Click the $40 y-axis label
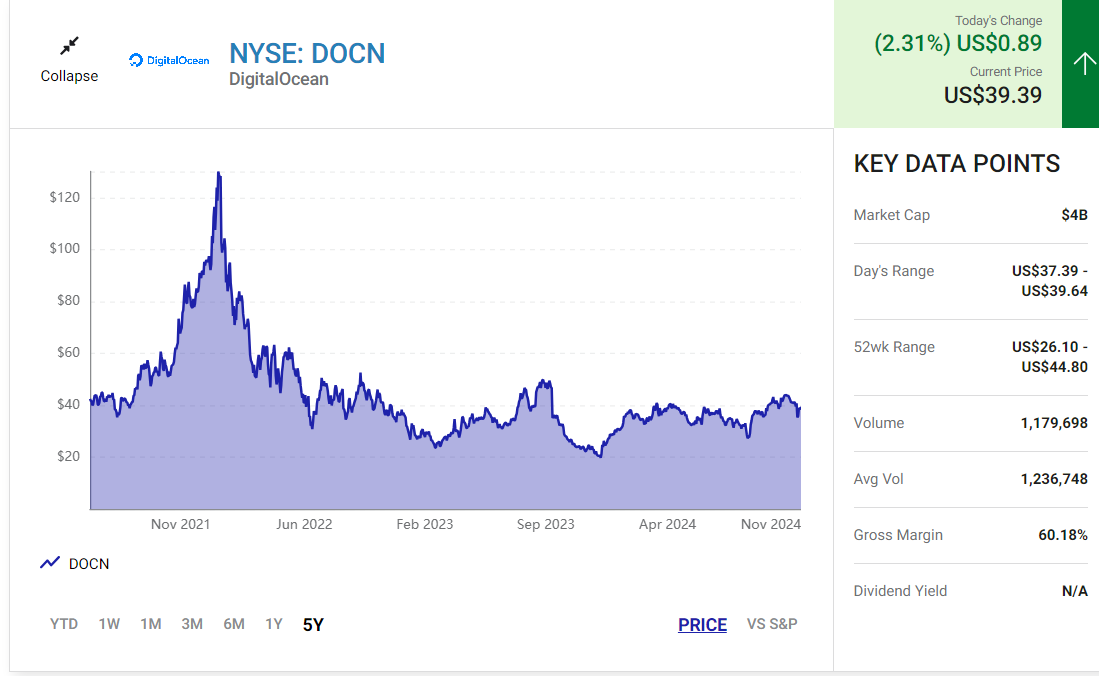 pyautogui.click(x=69, y=405)
